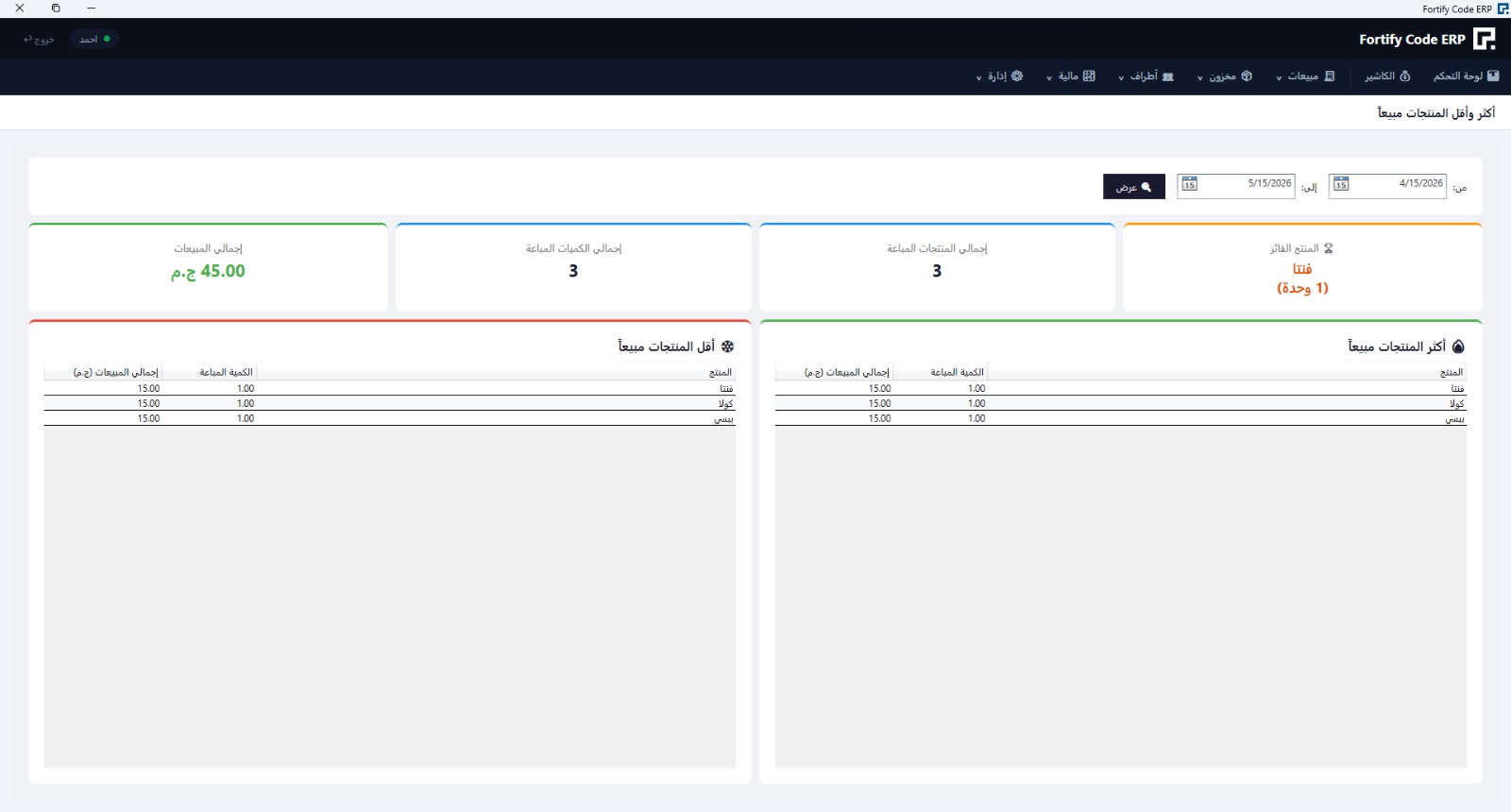Click المنتج column header in least-sold table

[x=496, y=372]
